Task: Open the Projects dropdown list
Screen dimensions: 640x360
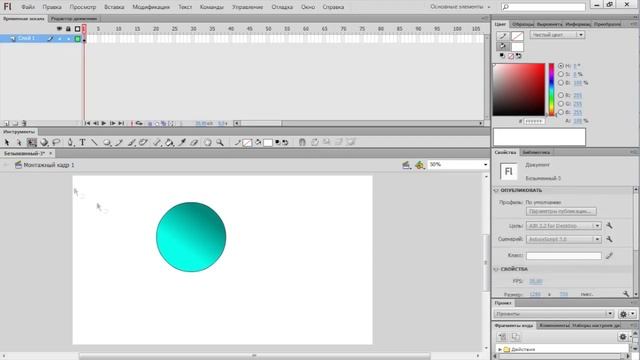Action: [553, 314]
